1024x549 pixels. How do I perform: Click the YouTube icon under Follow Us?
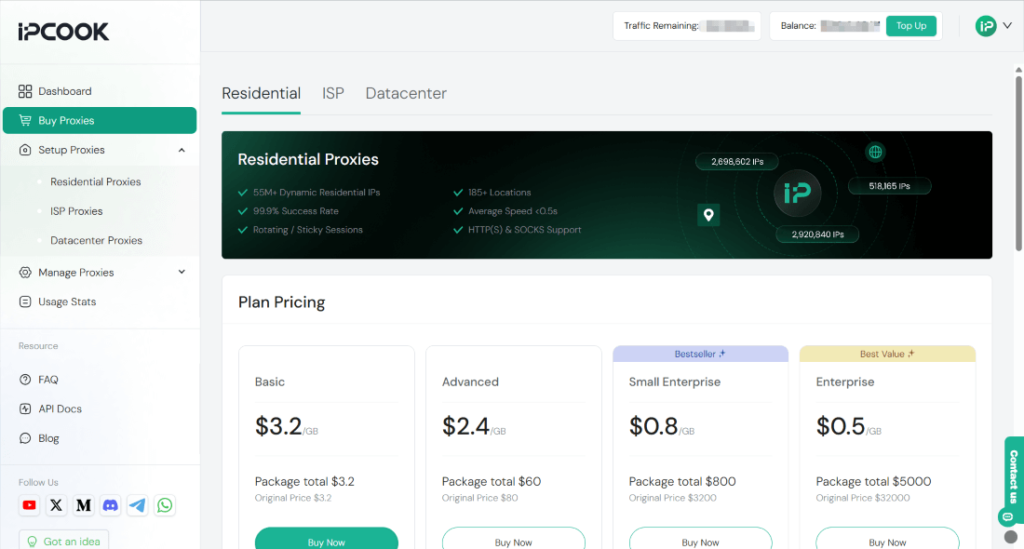[29, 506]
